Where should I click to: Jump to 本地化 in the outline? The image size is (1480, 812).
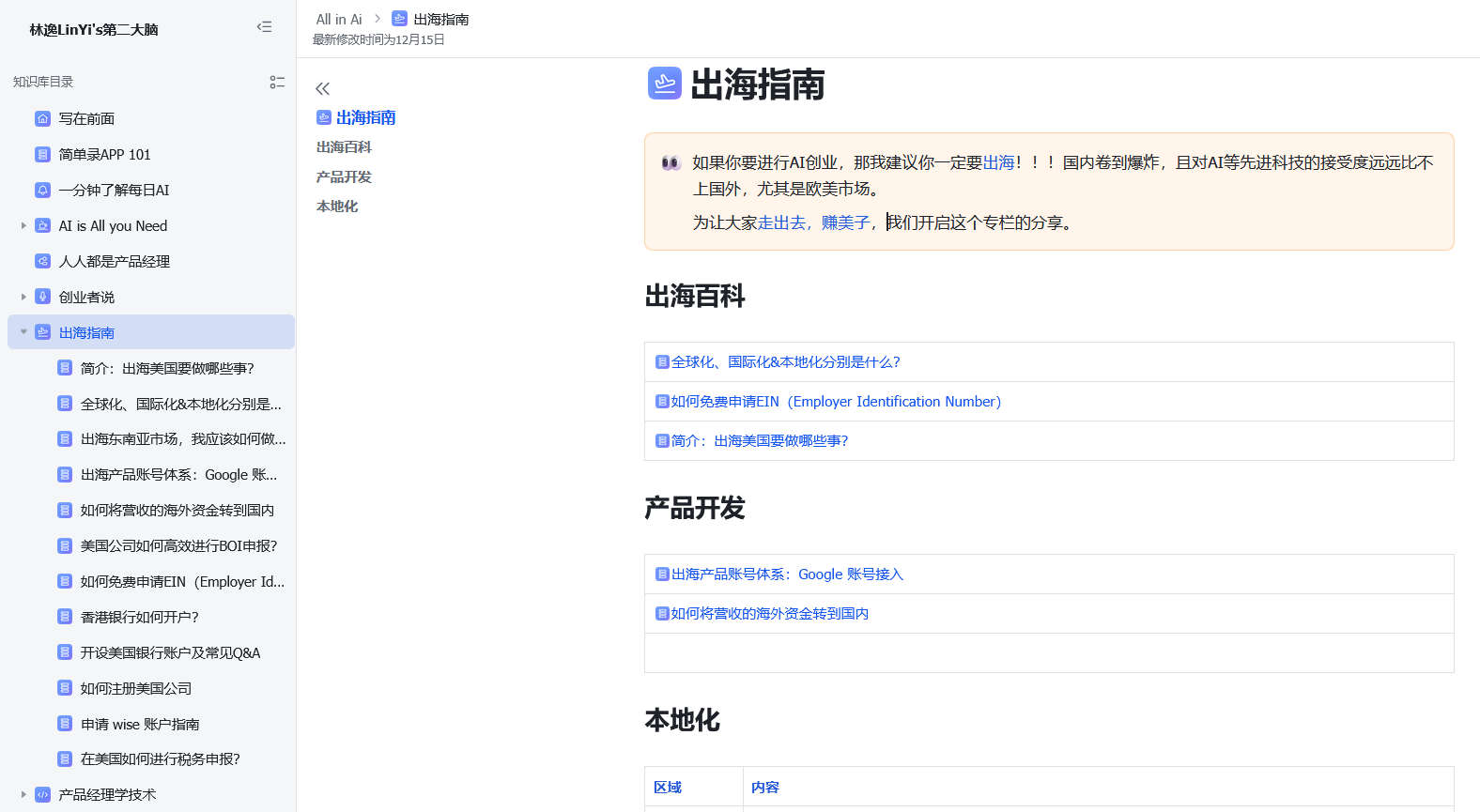click(337, 207)
